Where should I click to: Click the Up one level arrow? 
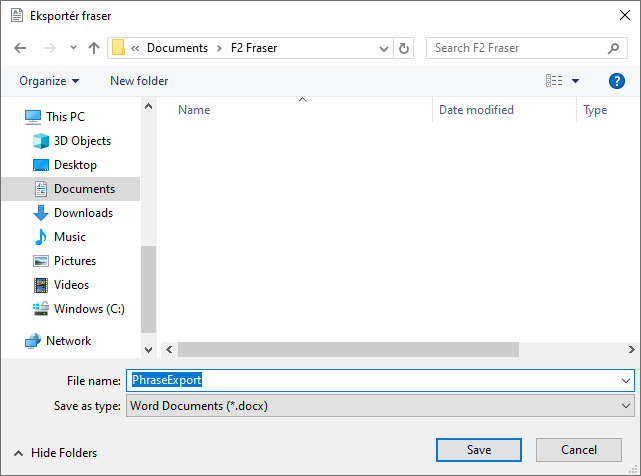[94, 48]
